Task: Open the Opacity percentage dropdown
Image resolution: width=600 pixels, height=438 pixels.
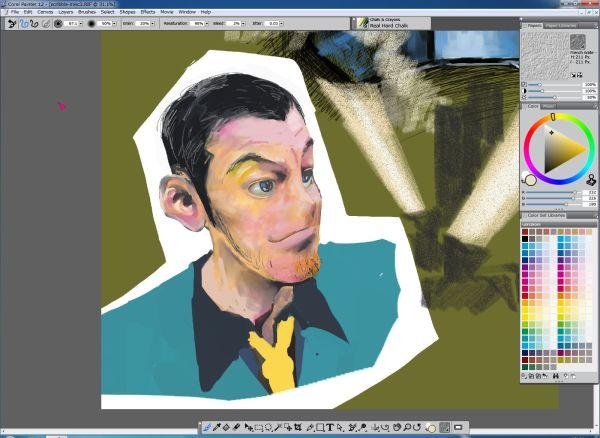Action: 112,23
